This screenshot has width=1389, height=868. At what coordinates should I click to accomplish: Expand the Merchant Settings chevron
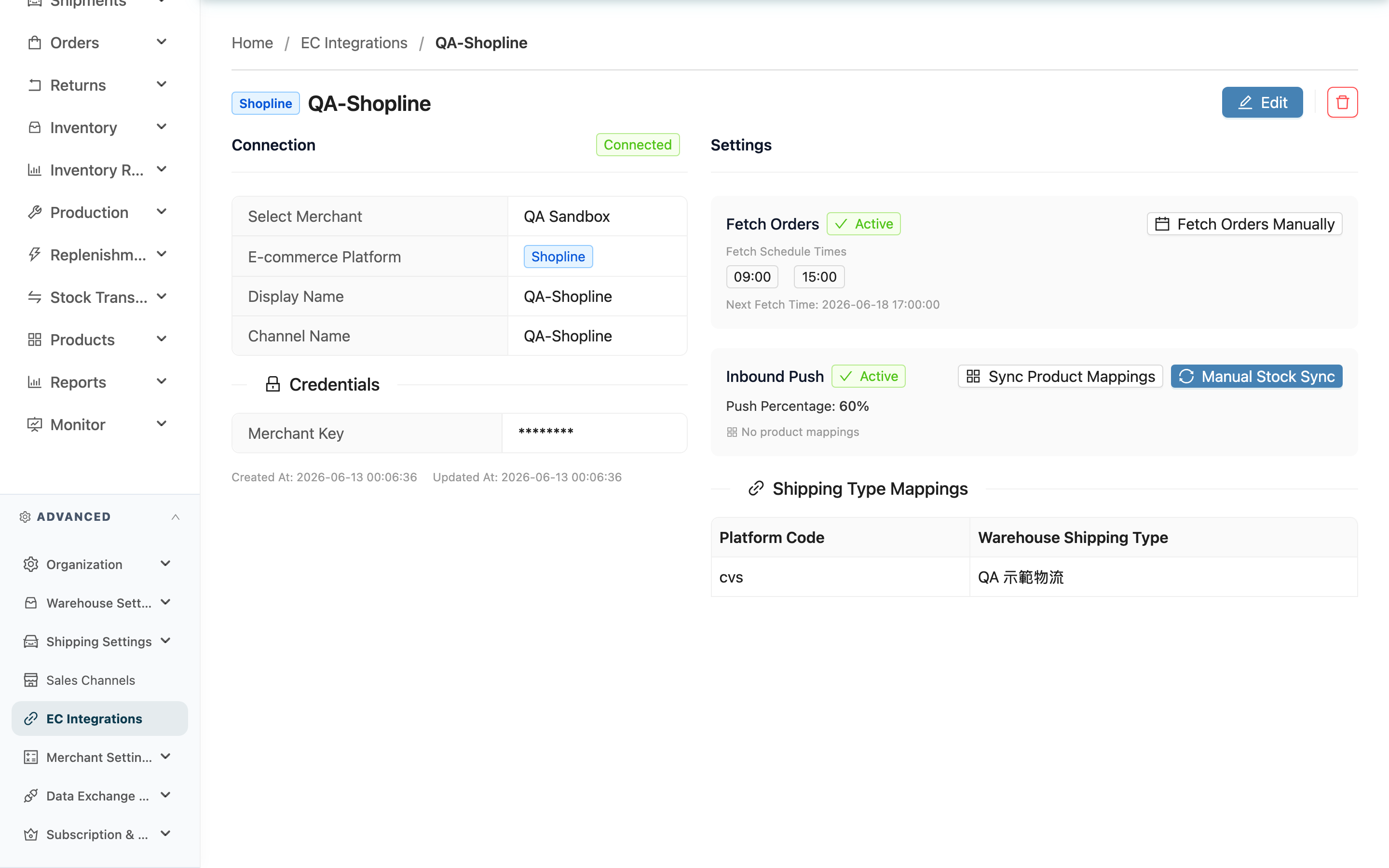(166, 757)
